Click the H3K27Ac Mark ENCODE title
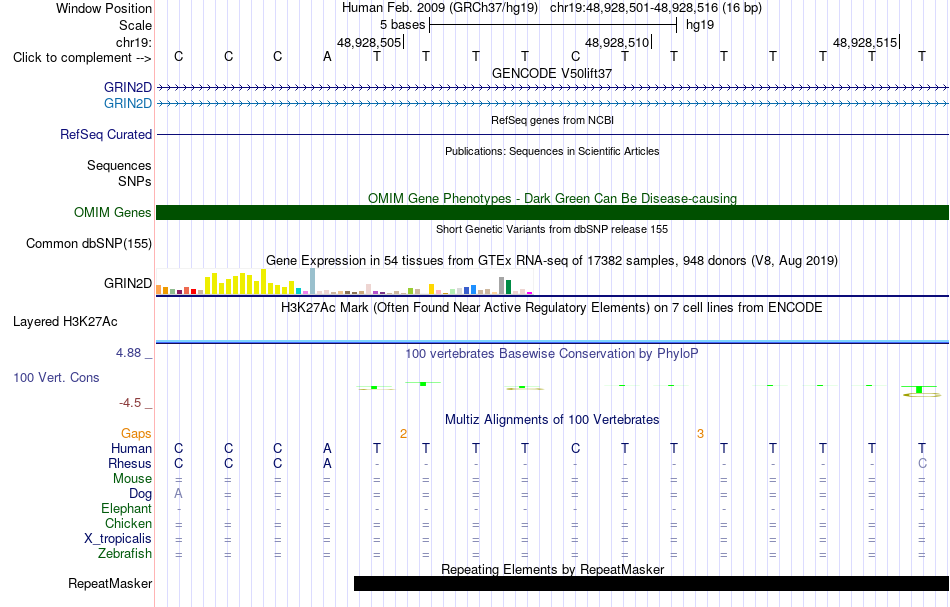The height and width of the screenshot is (607, 950). click(552, 307)
